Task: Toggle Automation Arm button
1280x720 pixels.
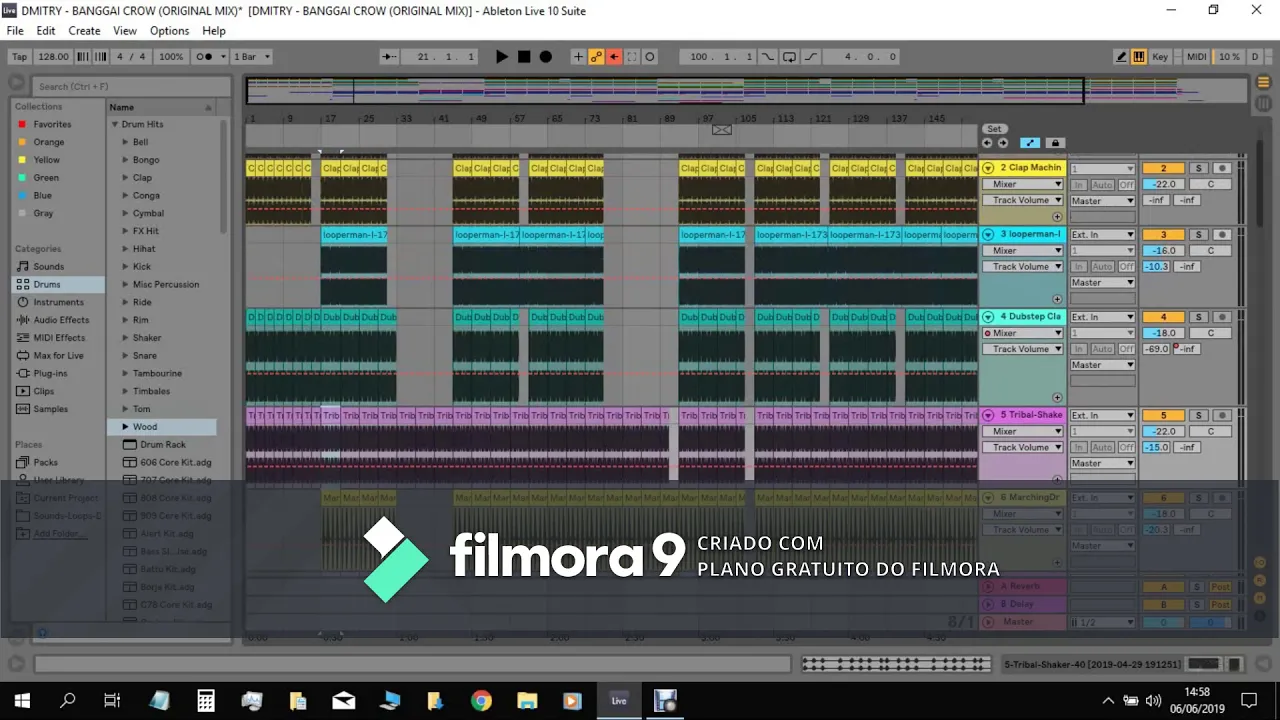Action: click(x=596, y=57)
